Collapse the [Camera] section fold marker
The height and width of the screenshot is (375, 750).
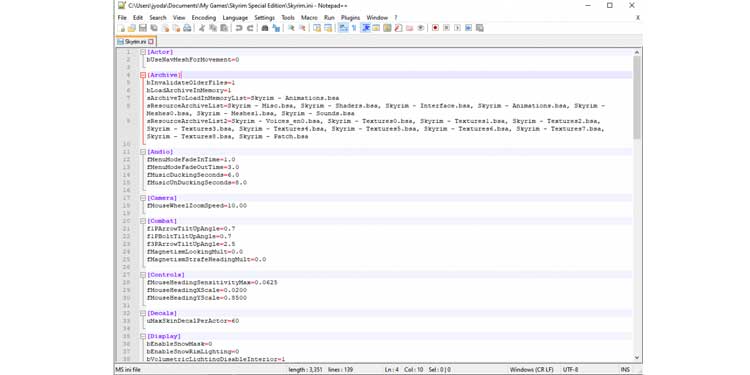point(143,198)
